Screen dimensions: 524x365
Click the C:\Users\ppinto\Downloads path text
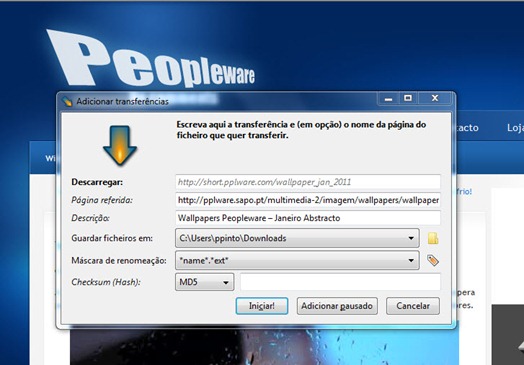click(x=233, y=238)
